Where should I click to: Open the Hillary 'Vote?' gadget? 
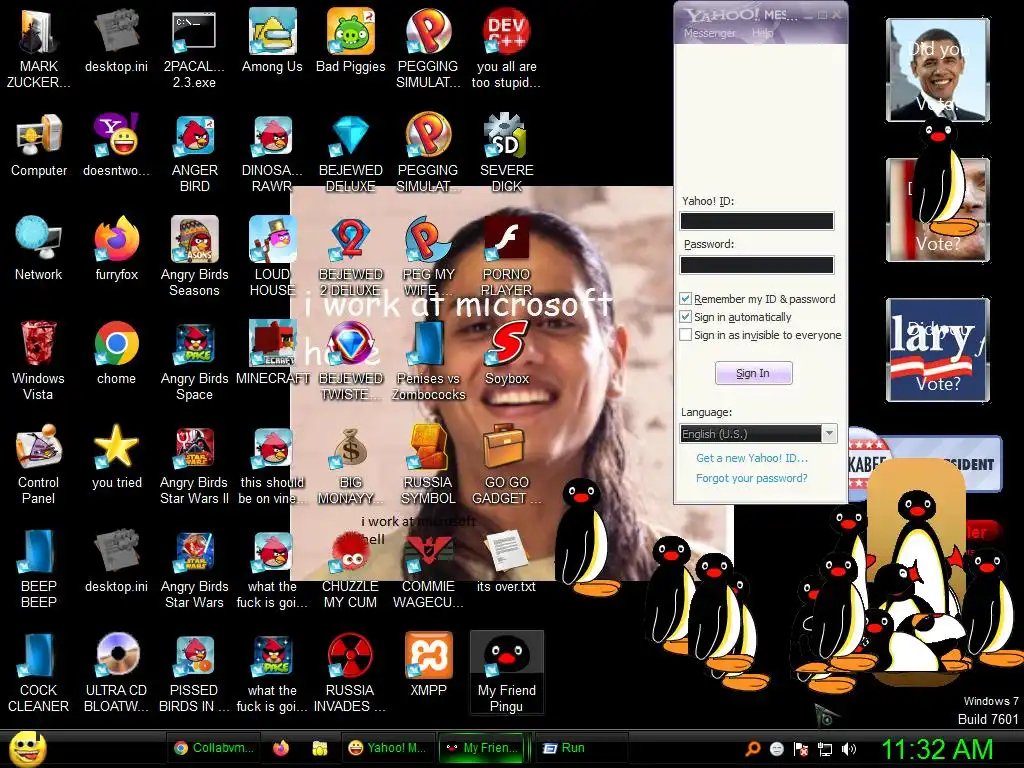point(938,349)
